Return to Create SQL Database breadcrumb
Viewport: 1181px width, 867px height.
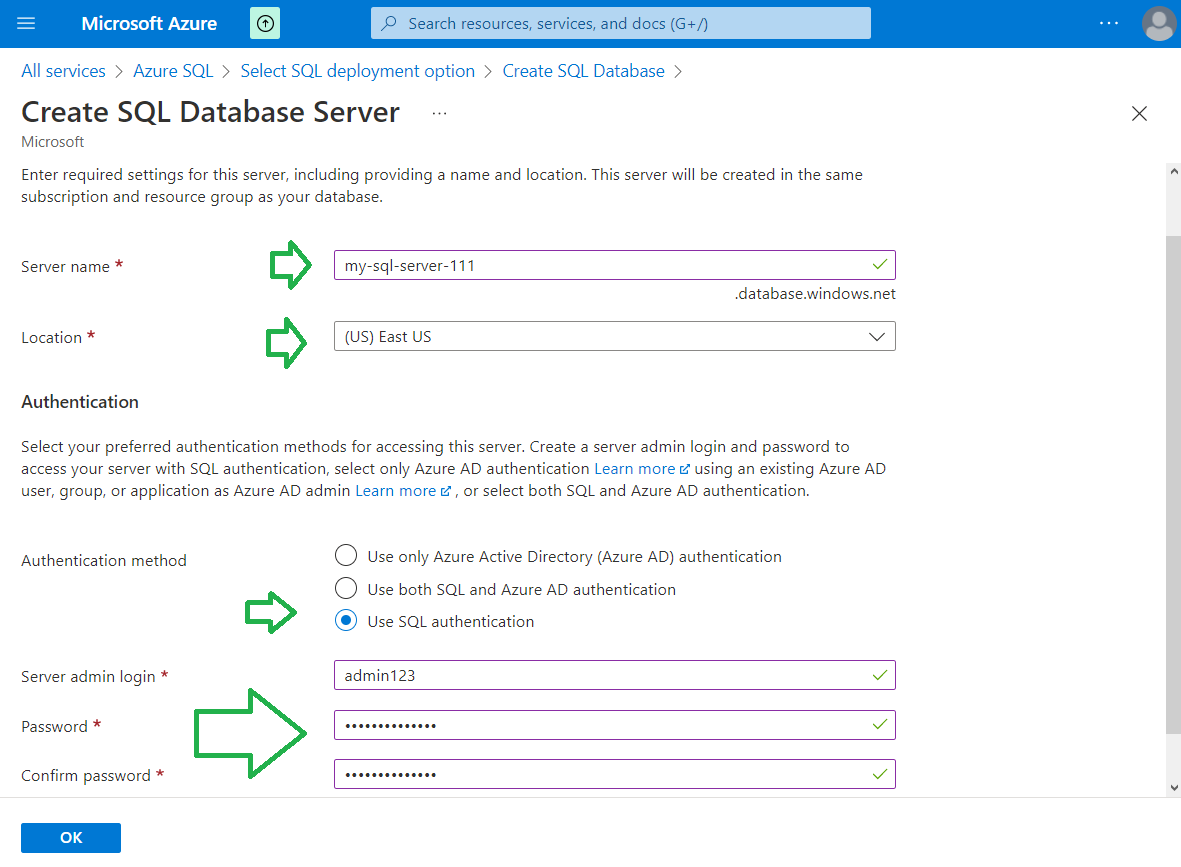(584, 71)
